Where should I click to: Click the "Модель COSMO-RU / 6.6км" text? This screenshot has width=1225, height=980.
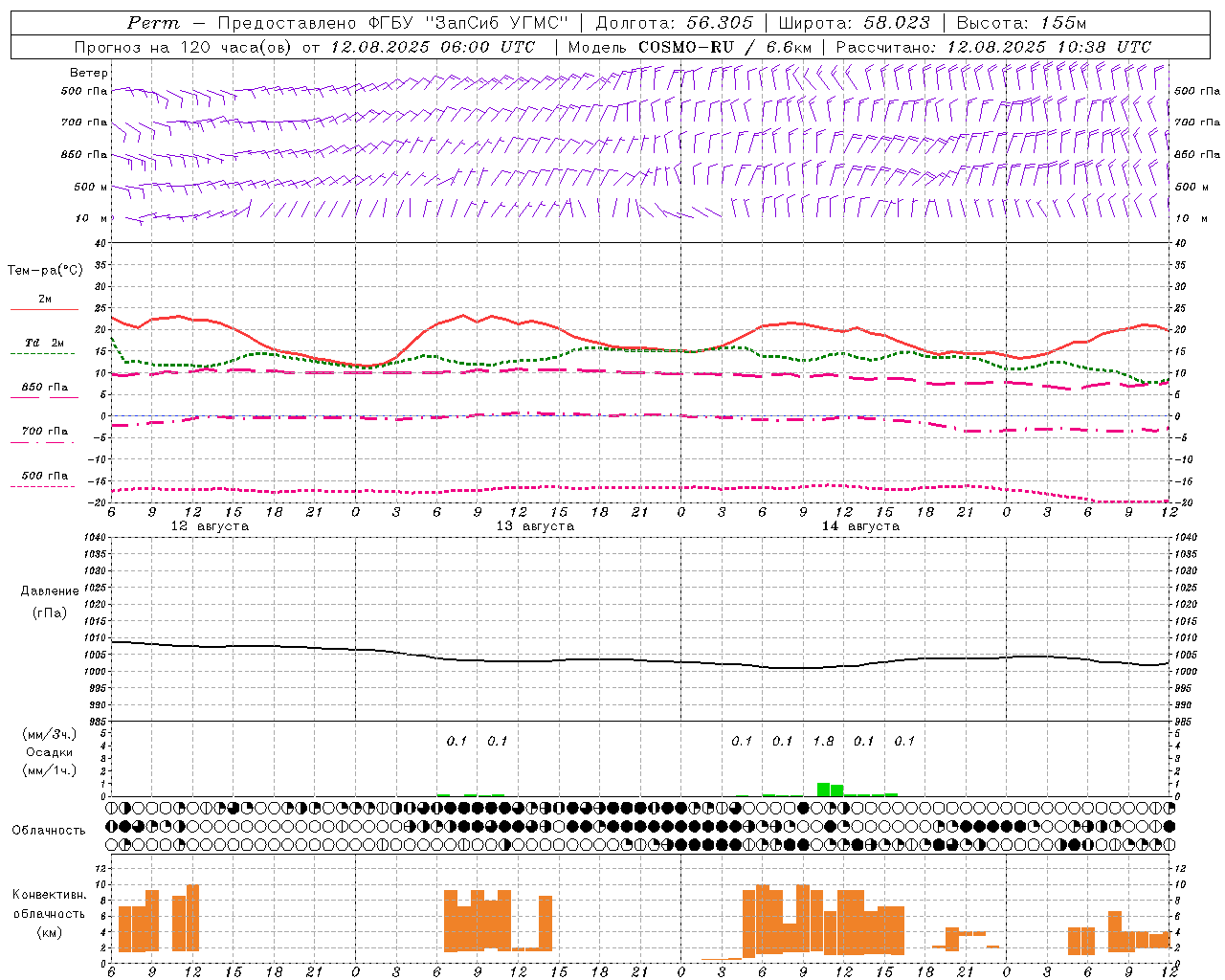(690, 47)
